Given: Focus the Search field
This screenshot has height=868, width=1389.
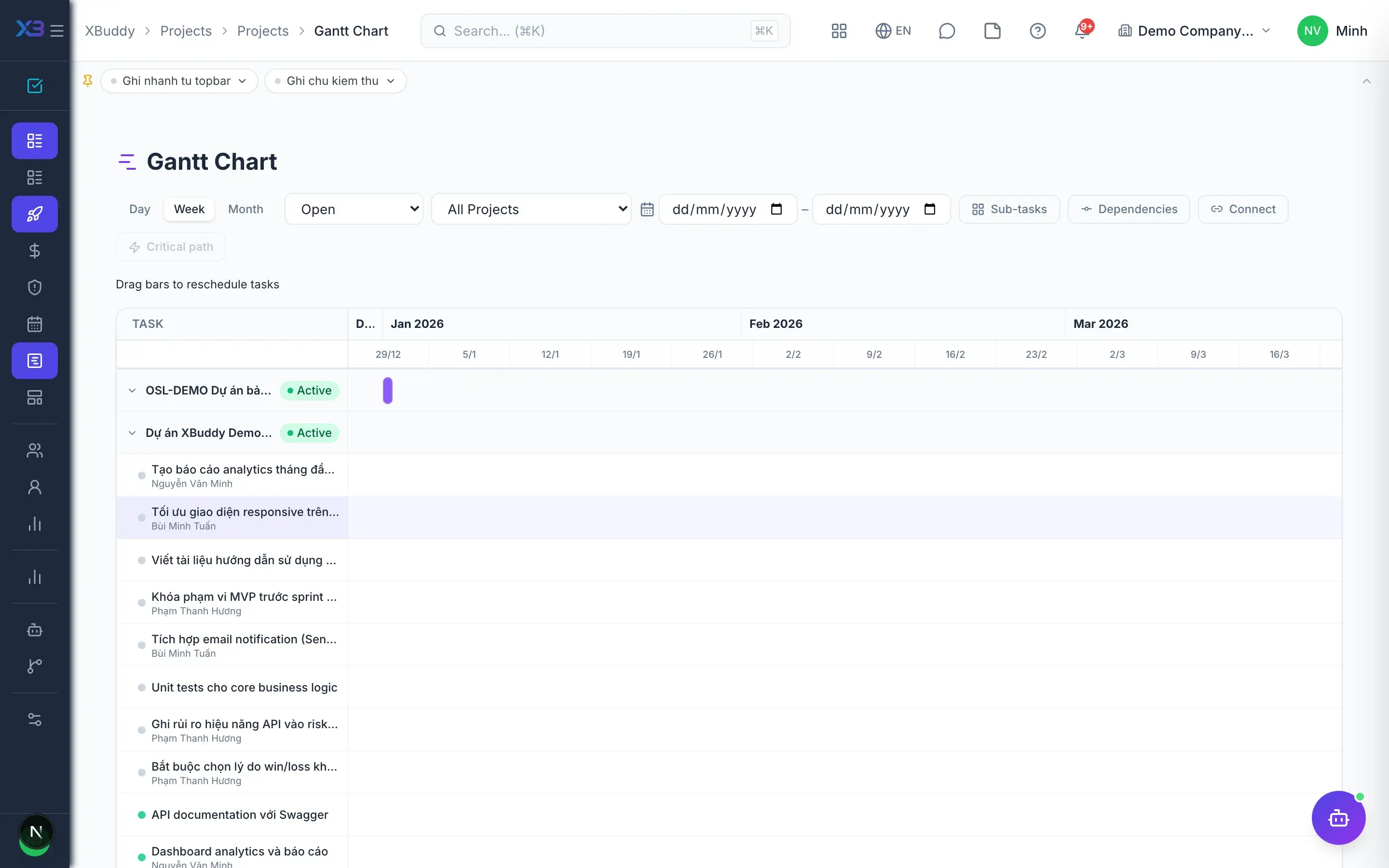Looking at the screenshot, I should 605,31.
